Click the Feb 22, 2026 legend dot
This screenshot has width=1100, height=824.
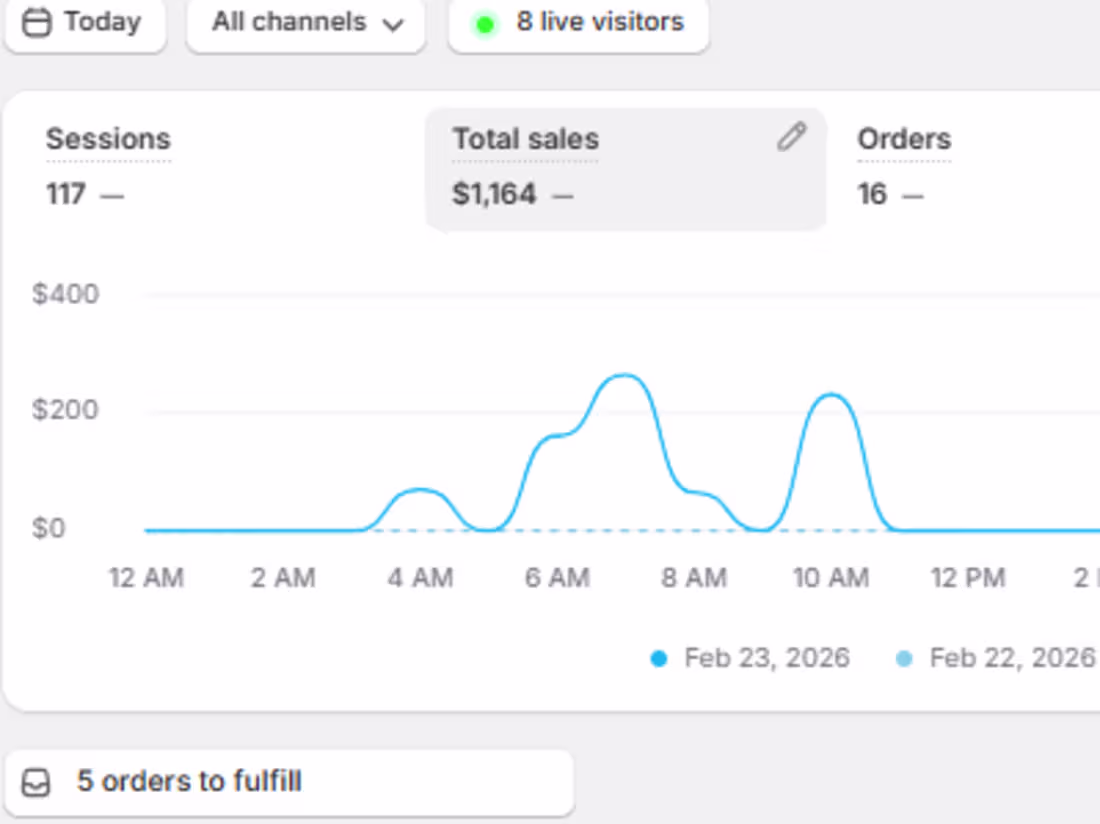pos(904,659)
